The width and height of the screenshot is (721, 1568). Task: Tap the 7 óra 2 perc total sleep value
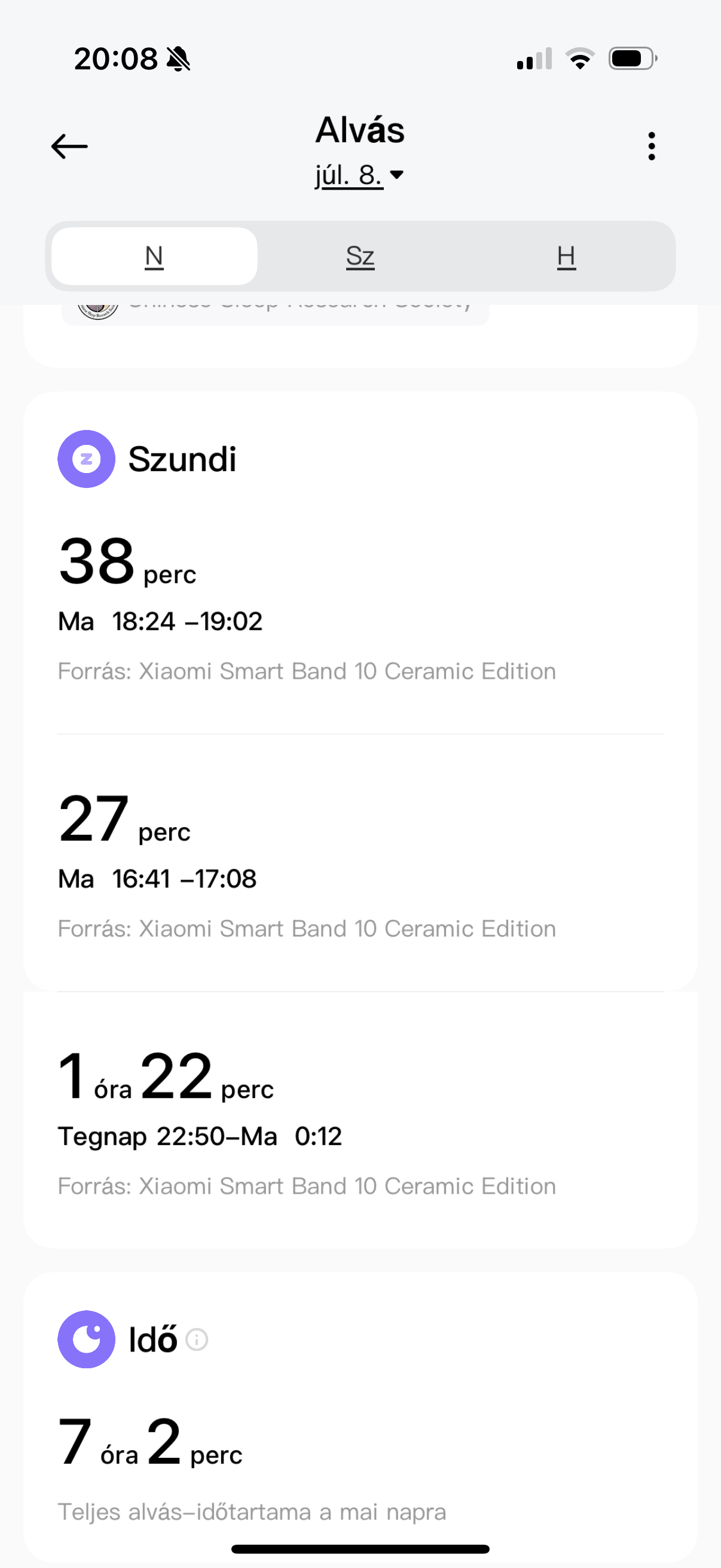[149, 1441]
